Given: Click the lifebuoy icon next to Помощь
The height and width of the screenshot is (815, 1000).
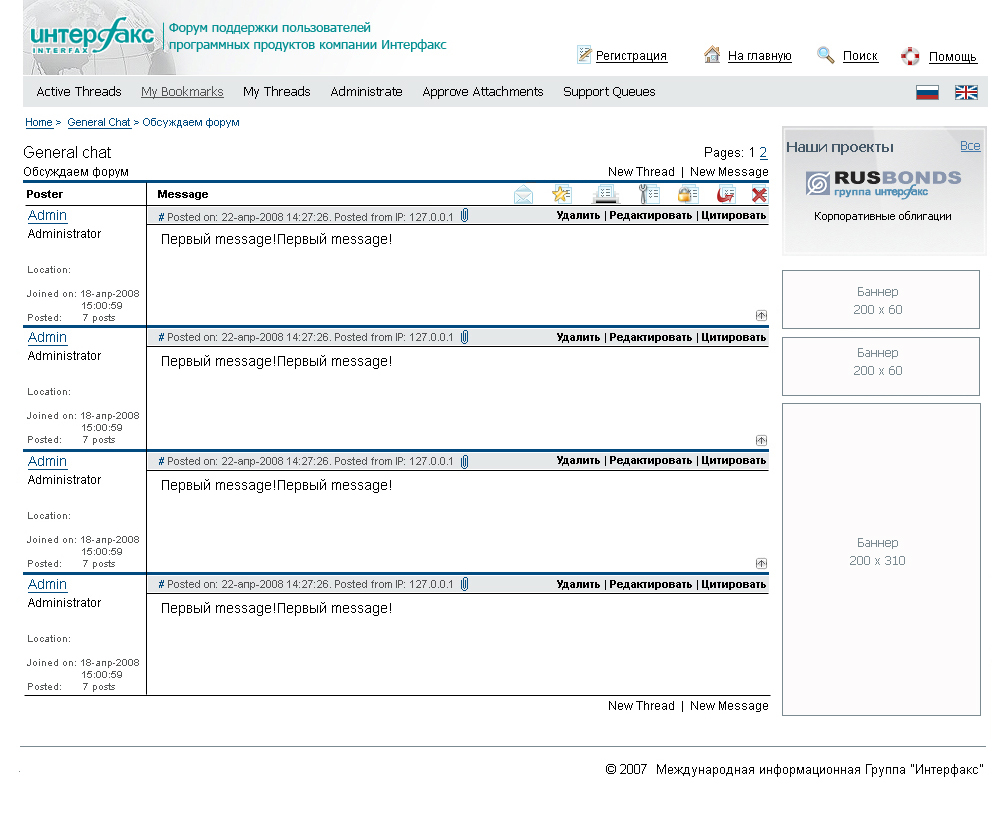Looking at the screenshot, I should click(909, 55).
